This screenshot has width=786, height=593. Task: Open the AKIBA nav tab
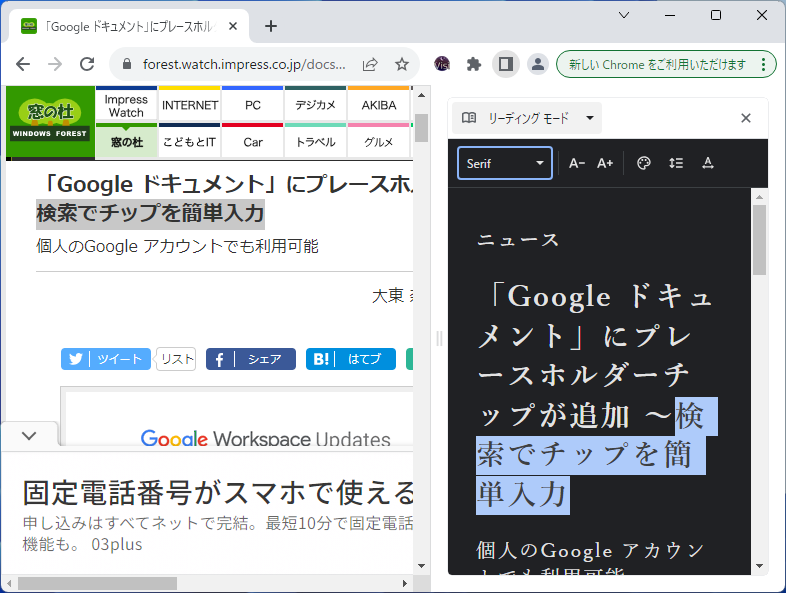378,105
